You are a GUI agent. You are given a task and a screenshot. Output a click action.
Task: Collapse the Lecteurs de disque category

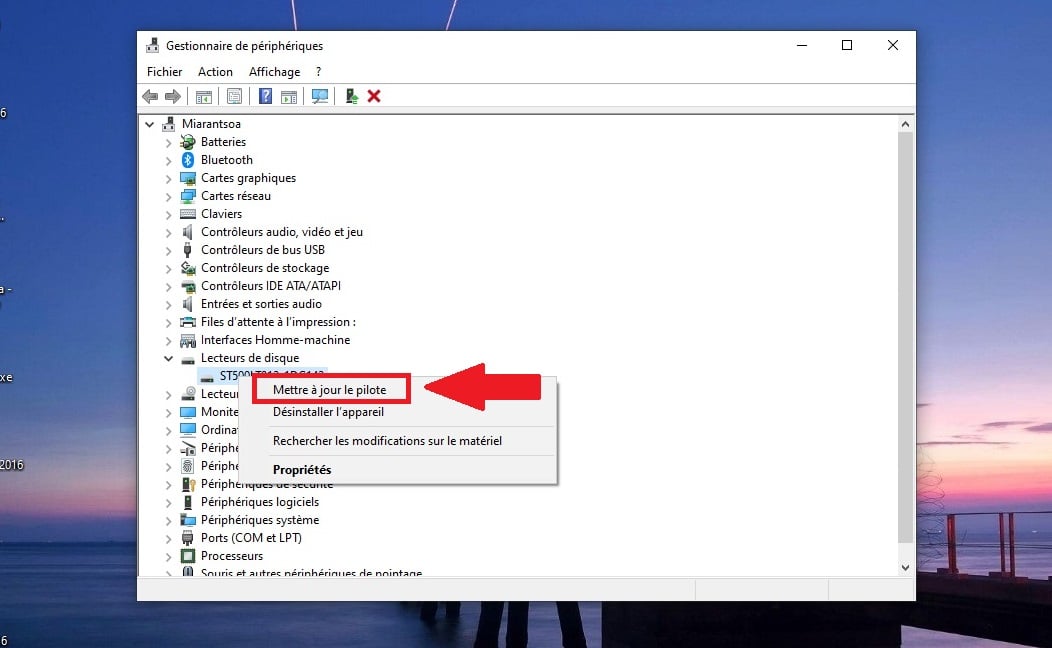(x=168, y=358)
